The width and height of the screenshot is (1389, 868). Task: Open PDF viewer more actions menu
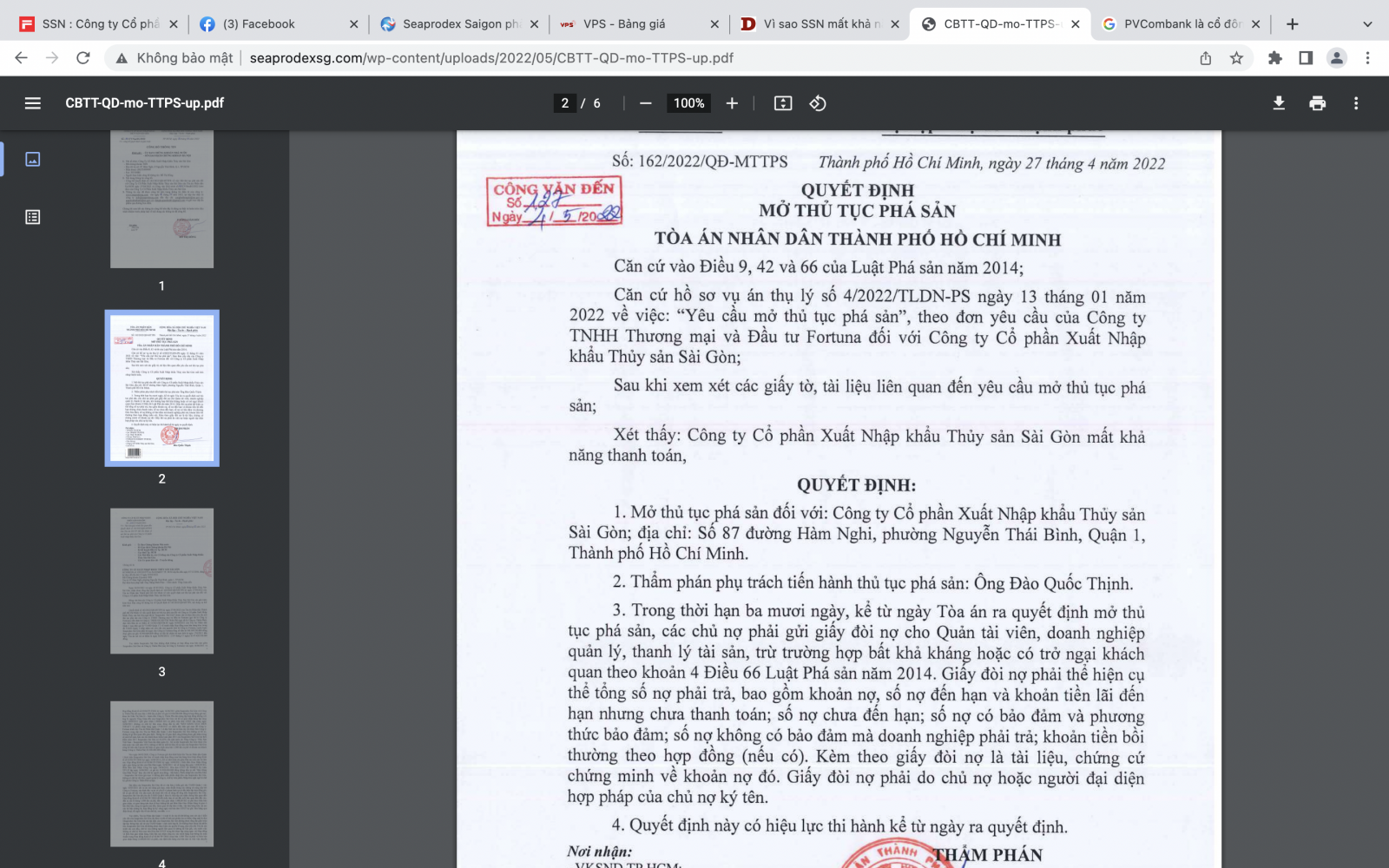[1356, 103]
